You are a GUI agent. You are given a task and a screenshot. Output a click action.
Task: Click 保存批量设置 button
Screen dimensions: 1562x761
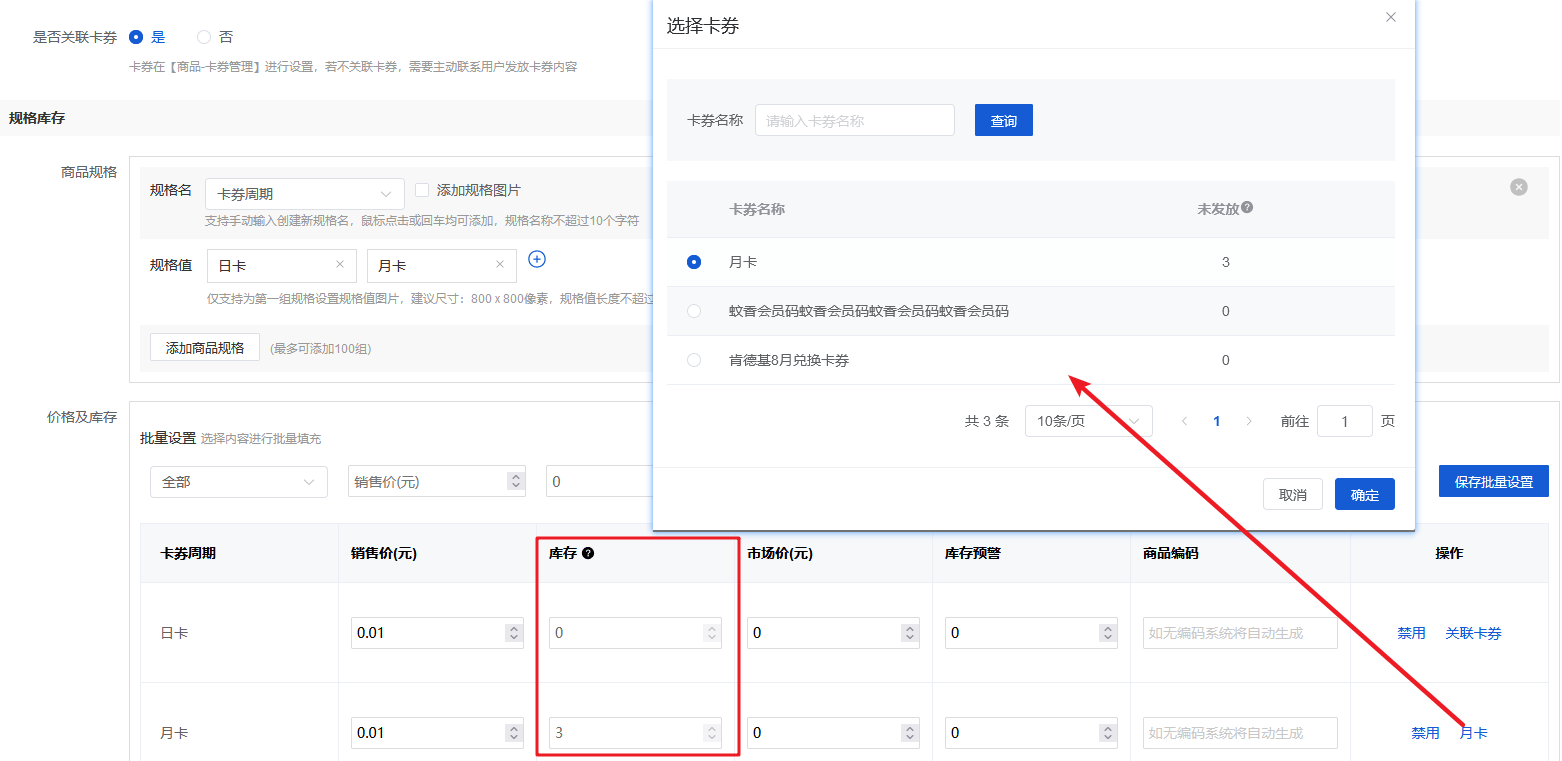pyautogui.click(x=1494, y=481)
